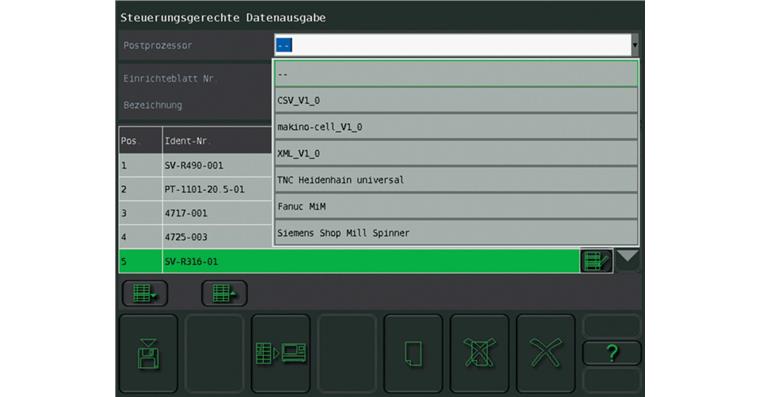Viewport: 760px width, 397px height.
Task: Select row PT-1101-20.5-01
Action: 195,189
